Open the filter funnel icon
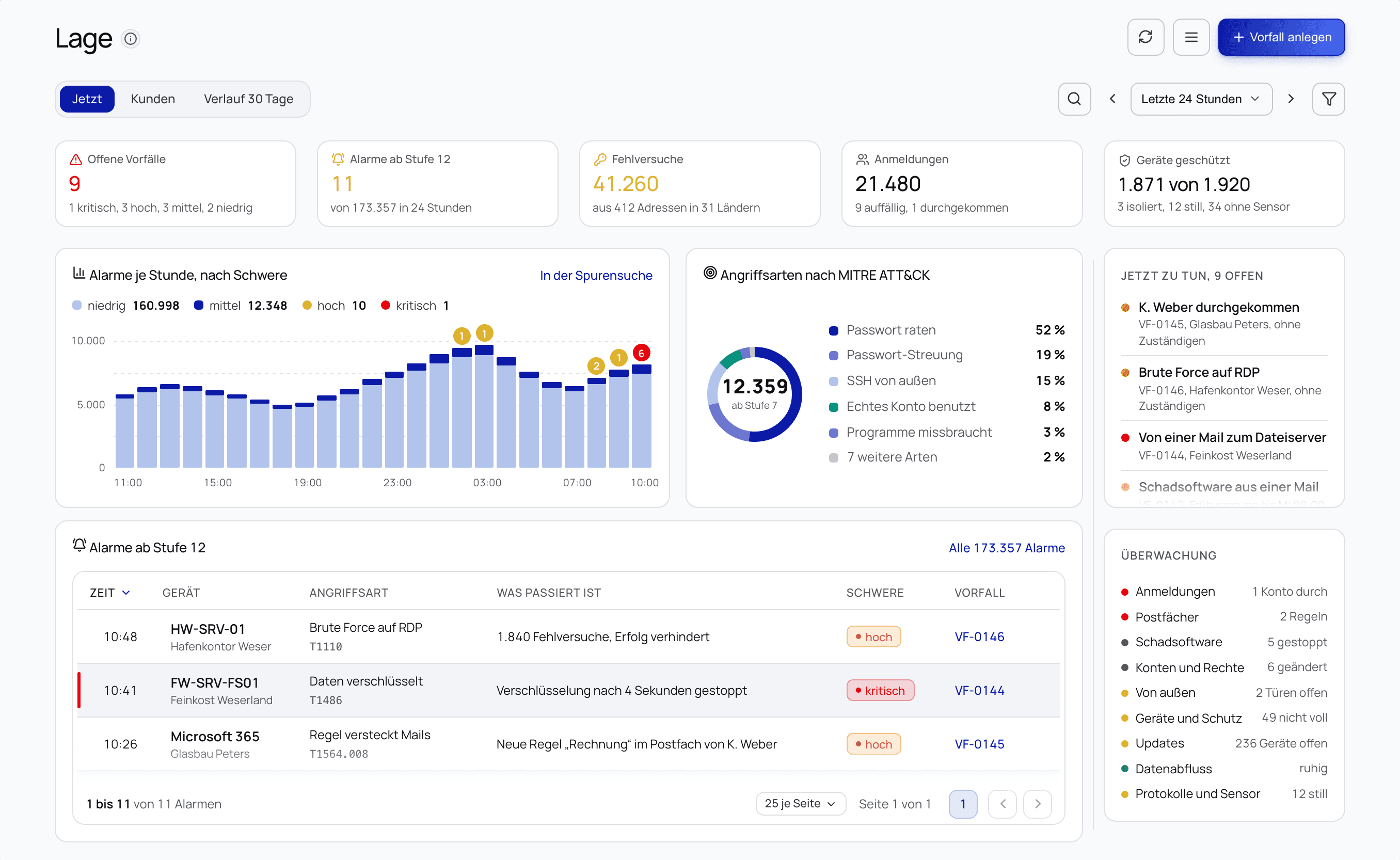Viewport: 1400px width, 860px height. click(x=1328, y=99)
